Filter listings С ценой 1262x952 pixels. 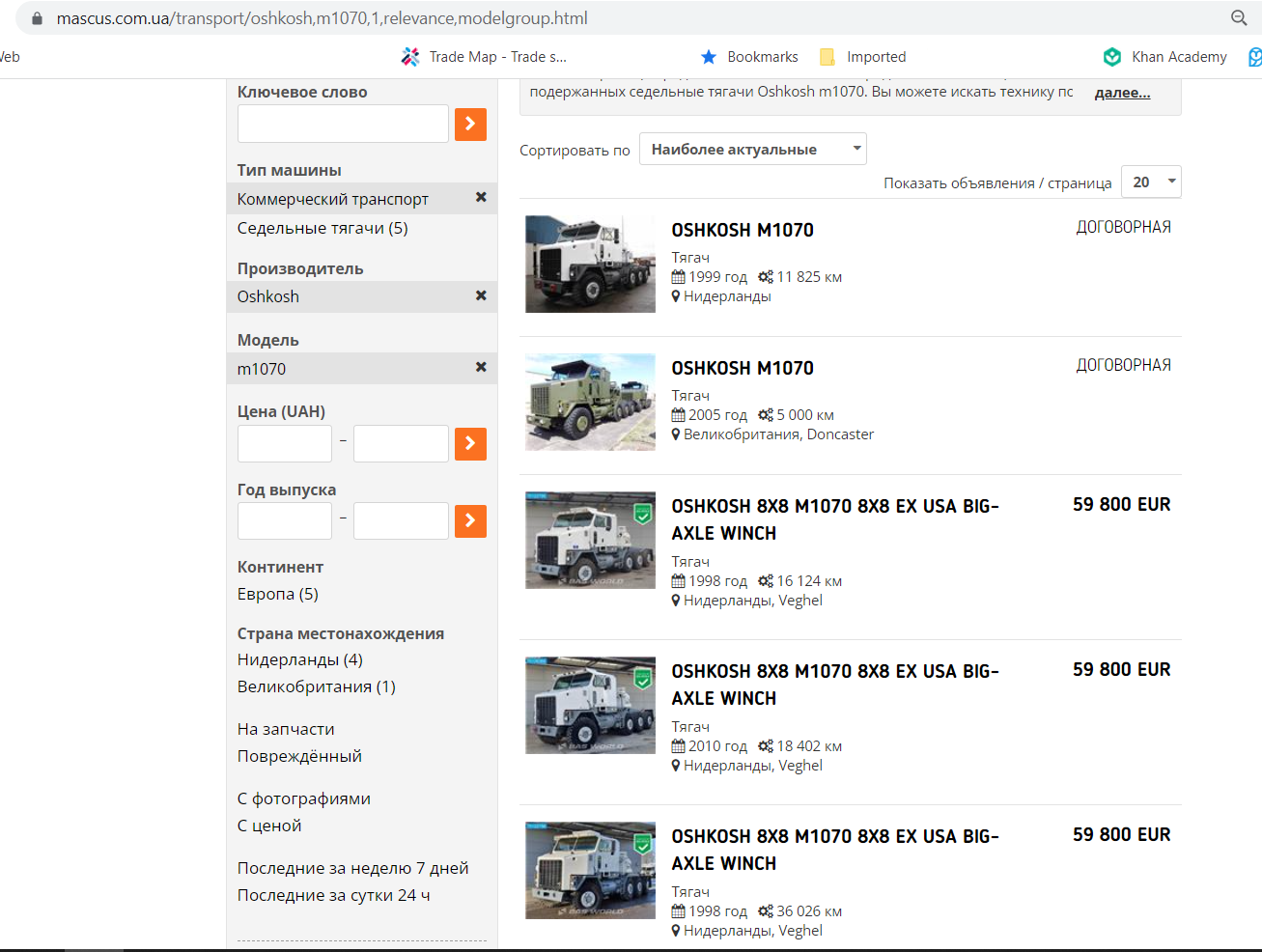[269, 826]
